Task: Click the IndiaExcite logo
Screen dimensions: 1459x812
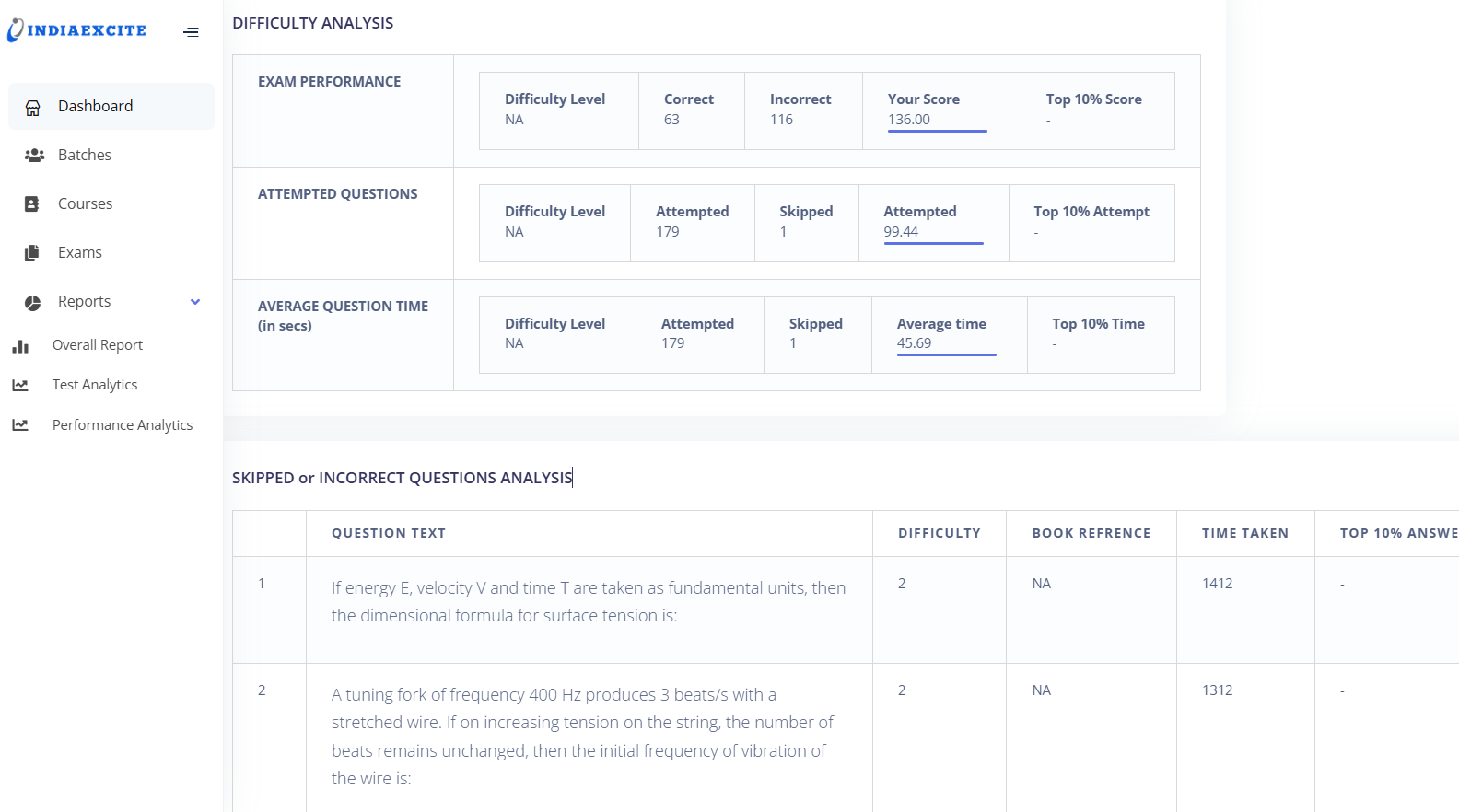Action: (77, 30)
